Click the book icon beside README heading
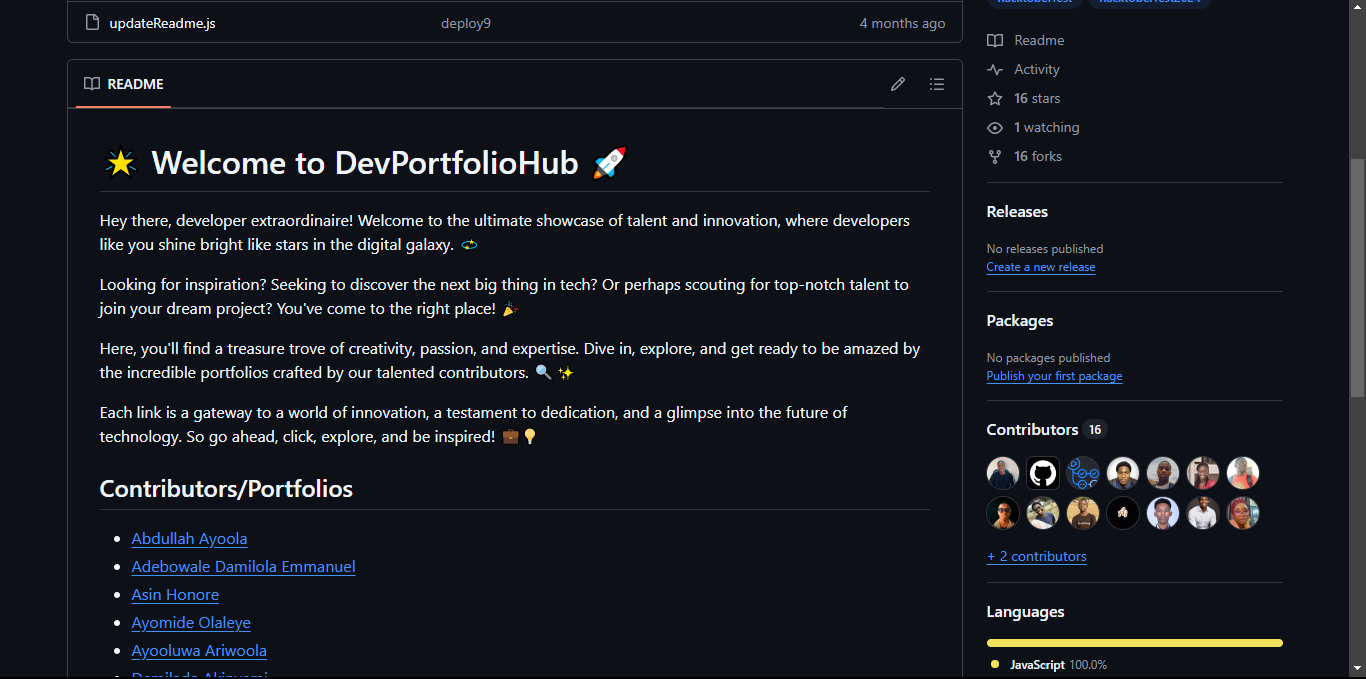Viewport: 1366px width, 679px height. 91,84
